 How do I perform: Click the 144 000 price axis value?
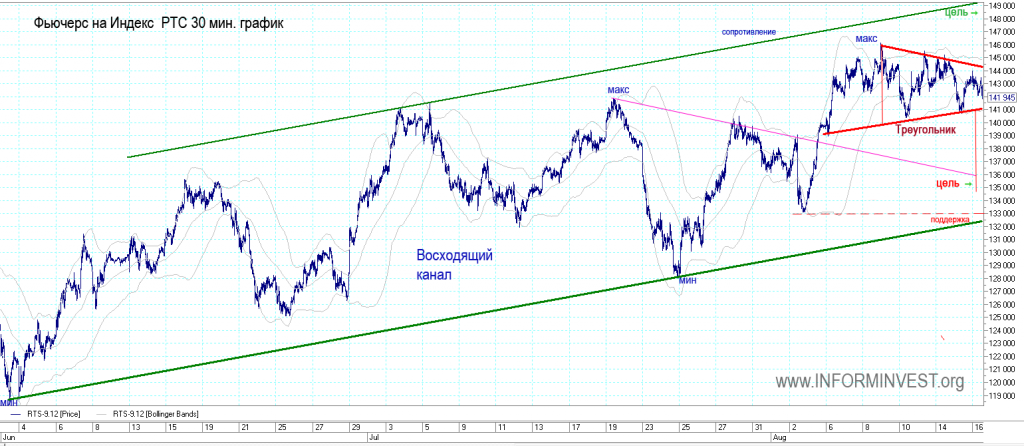1002,71
